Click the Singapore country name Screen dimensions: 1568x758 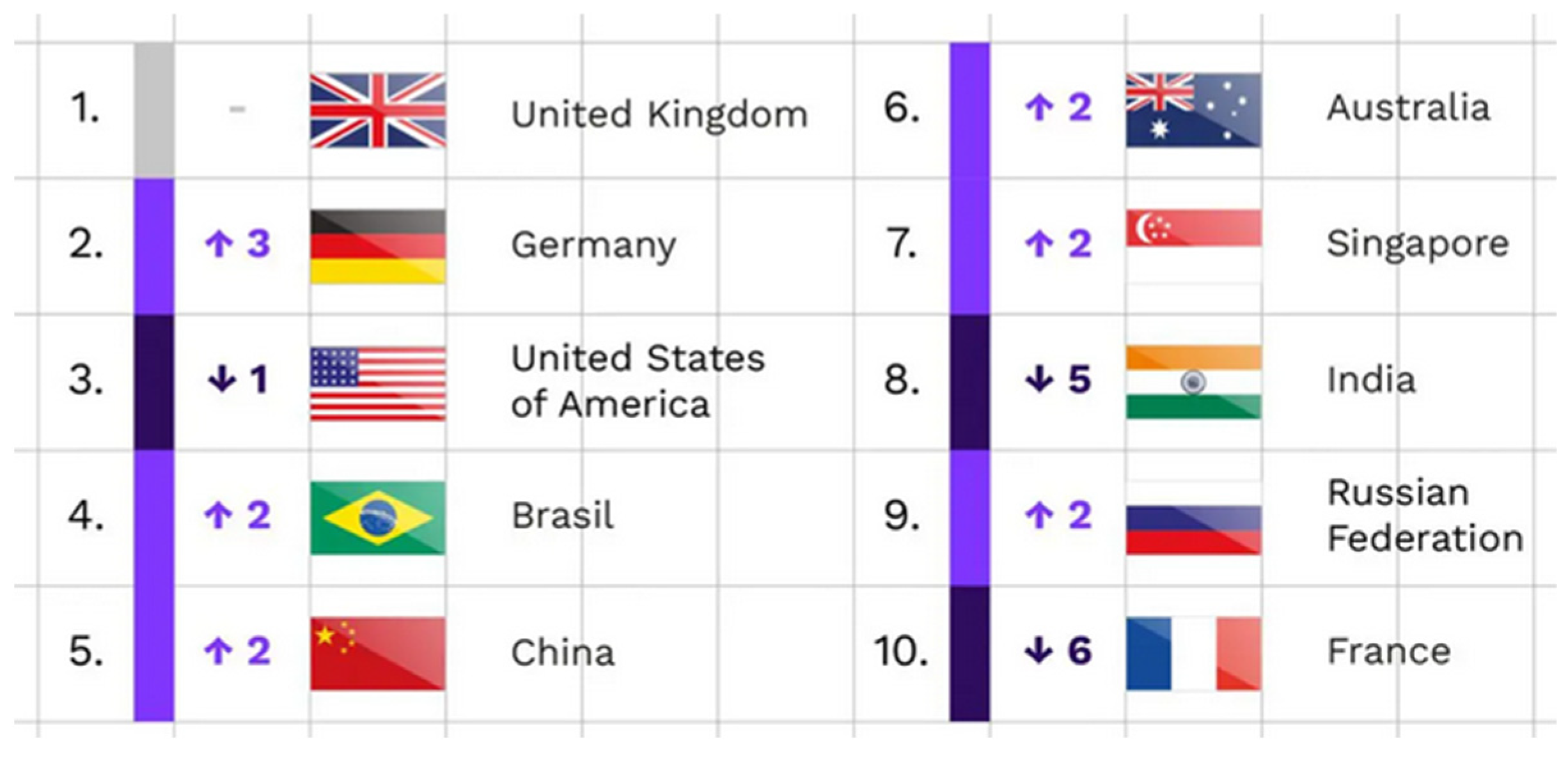coord(1418,244)
